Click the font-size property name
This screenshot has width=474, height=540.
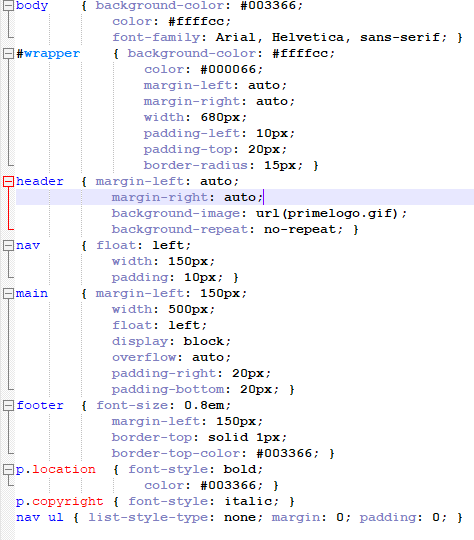click(132, 406)
